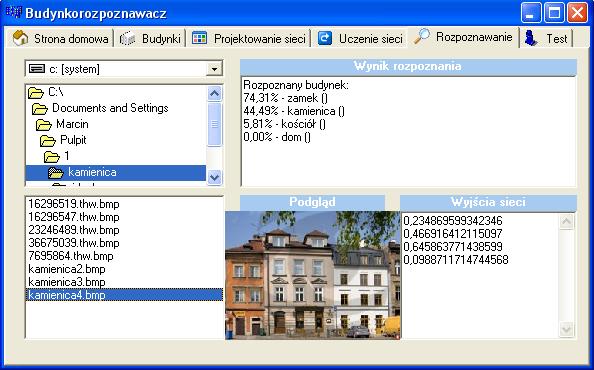The width and height of the screenshot is (594, 370).
Task: Click the Wynik rozpoznania header
Action: [408, 66]
